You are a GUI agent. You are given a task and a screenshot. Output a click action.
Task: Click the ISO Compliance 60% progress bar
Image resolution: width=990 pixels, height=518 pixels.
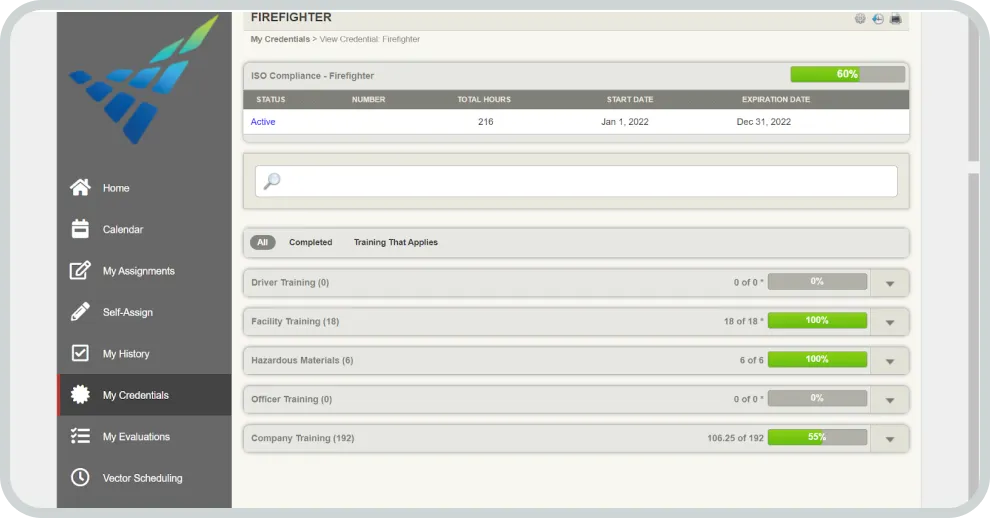coord(847,74)
